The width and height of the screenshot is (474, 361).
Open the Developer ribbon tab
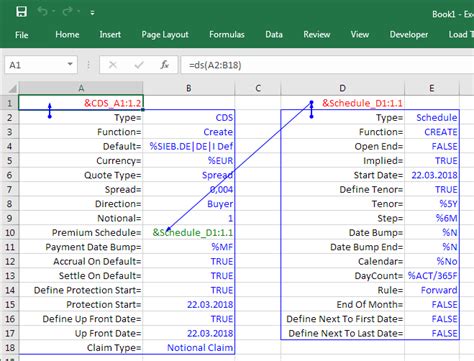pos(409,35)
